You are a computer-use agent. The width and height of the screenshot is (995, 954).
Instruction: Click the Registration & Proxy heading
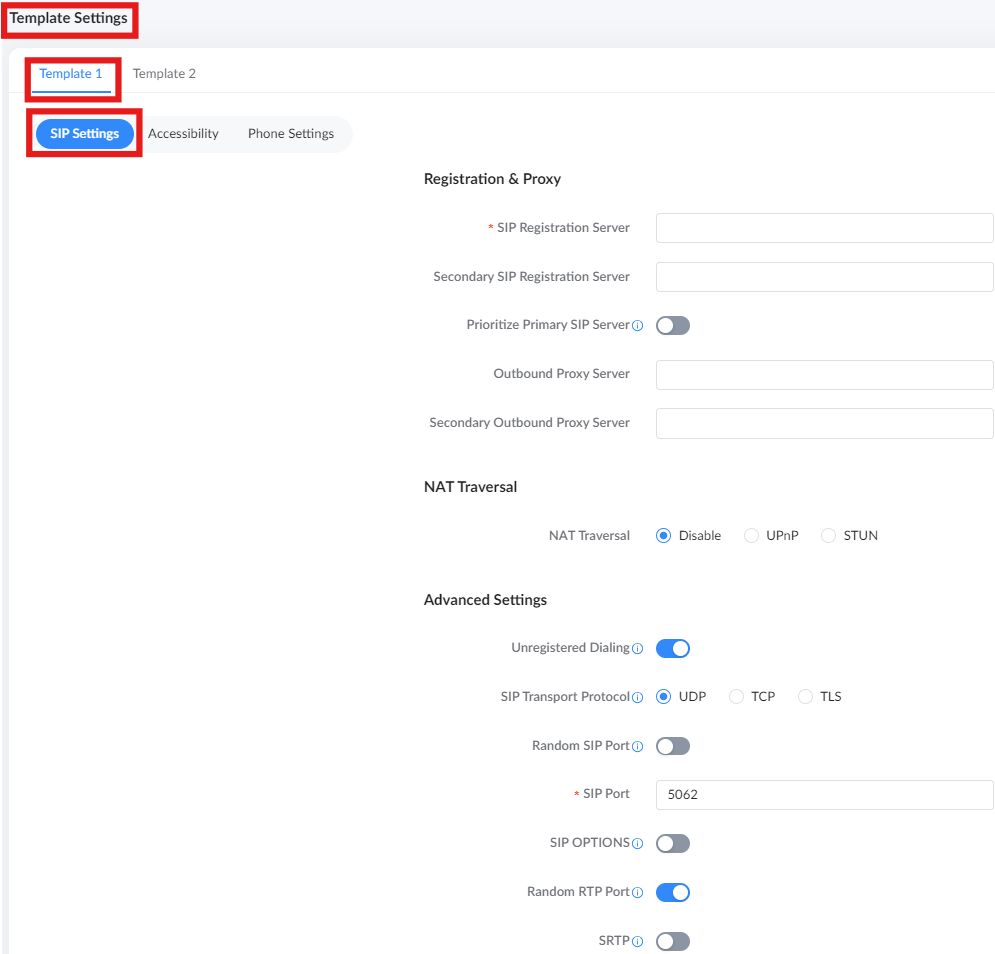point(492,179)
